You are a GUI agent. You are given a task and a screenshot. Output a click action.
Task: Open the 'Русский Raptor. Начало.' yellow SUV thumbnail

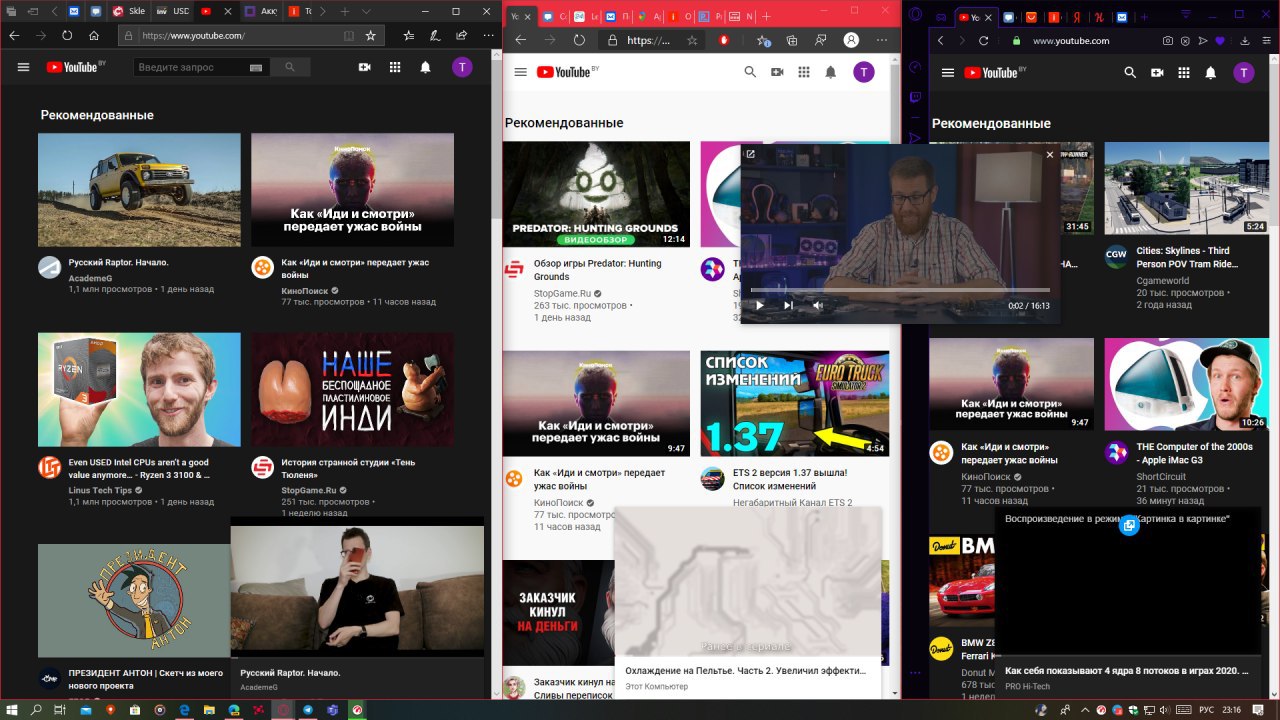(139, 190)
